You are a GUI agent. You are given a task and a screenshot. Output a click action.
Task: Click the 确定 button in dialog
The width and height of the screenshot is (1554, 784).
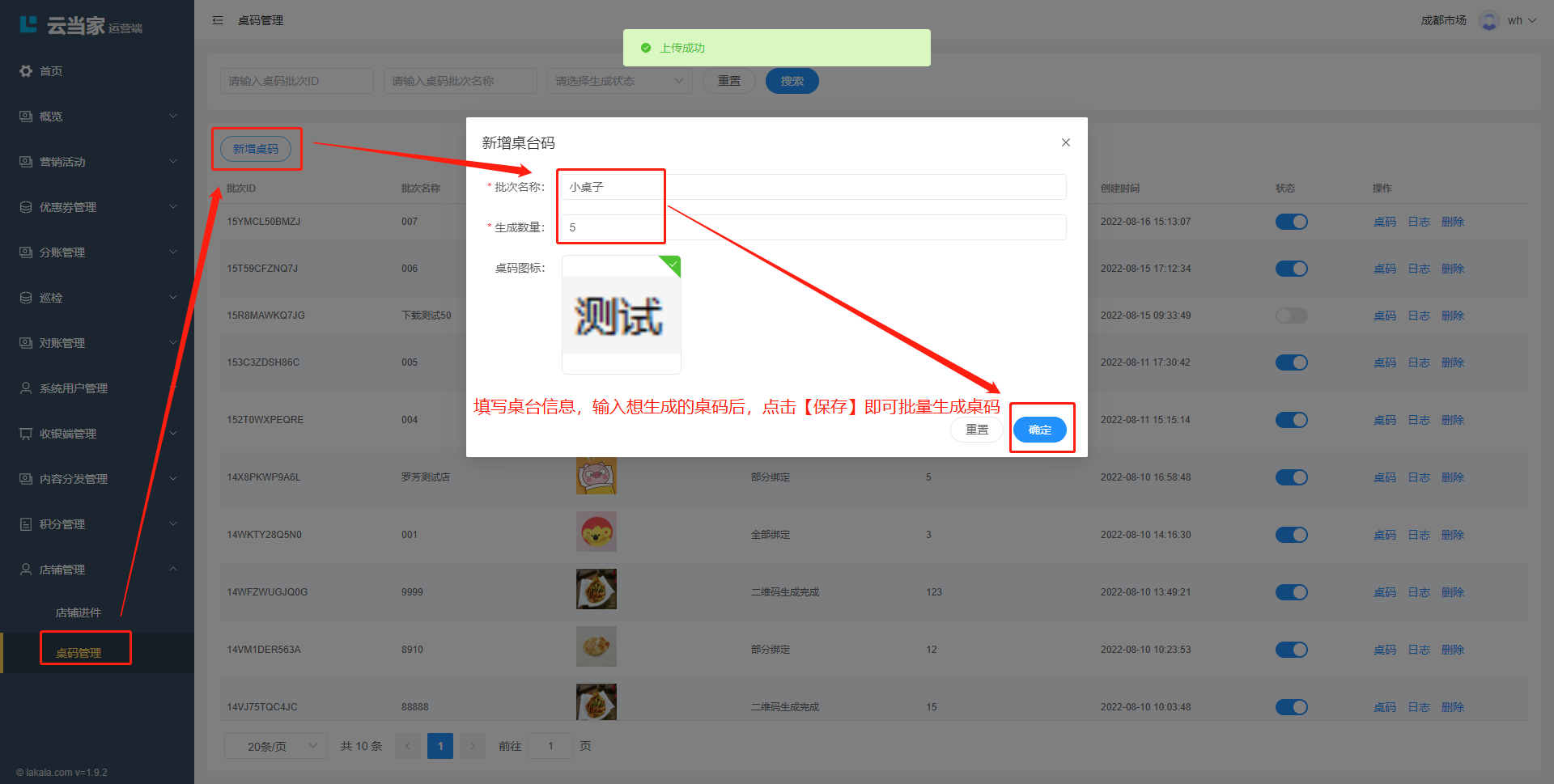1039,430
